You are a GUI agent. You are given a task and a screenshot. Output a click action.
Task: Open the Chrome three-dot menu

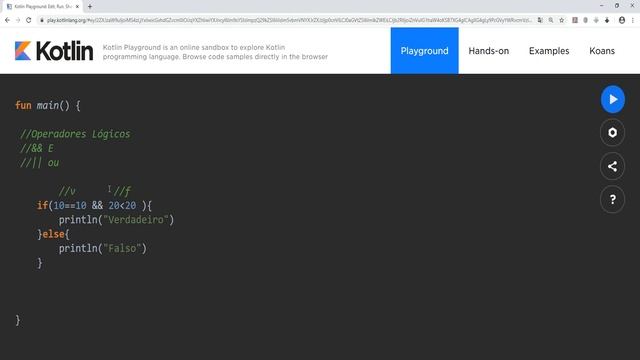coord(633,20)
